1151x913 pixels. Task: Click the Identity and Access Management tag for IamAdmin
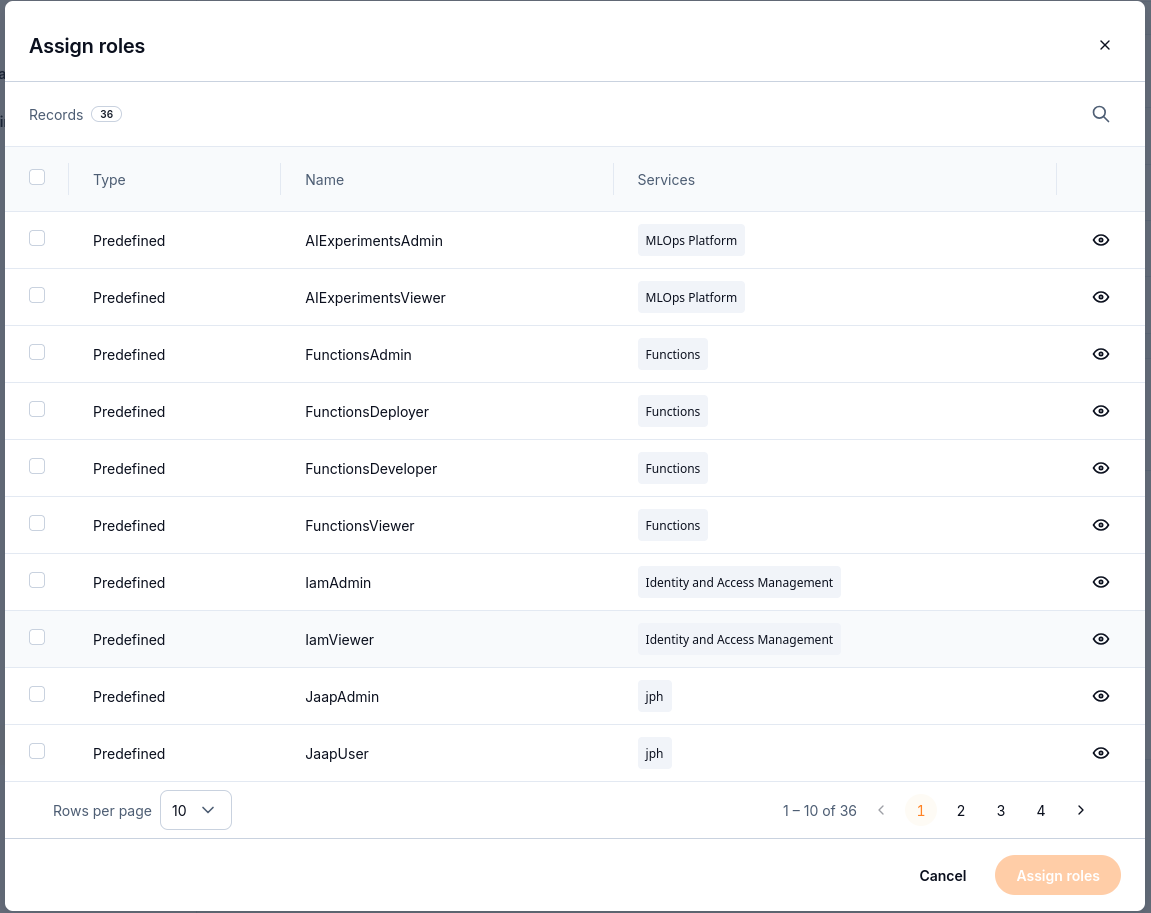[x=738, y=582]
